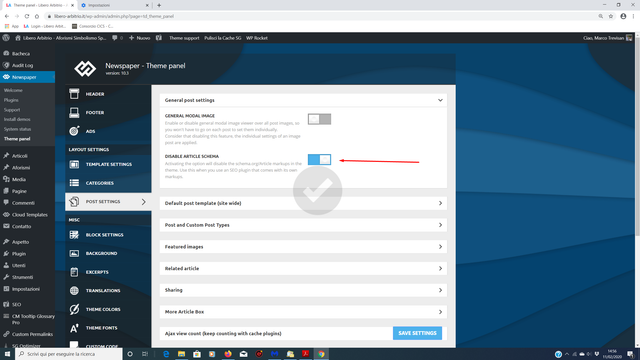The height and width of the screenshot is (360, 640).
Task: Expand Default post template section
Action: (x=303, y=203)
